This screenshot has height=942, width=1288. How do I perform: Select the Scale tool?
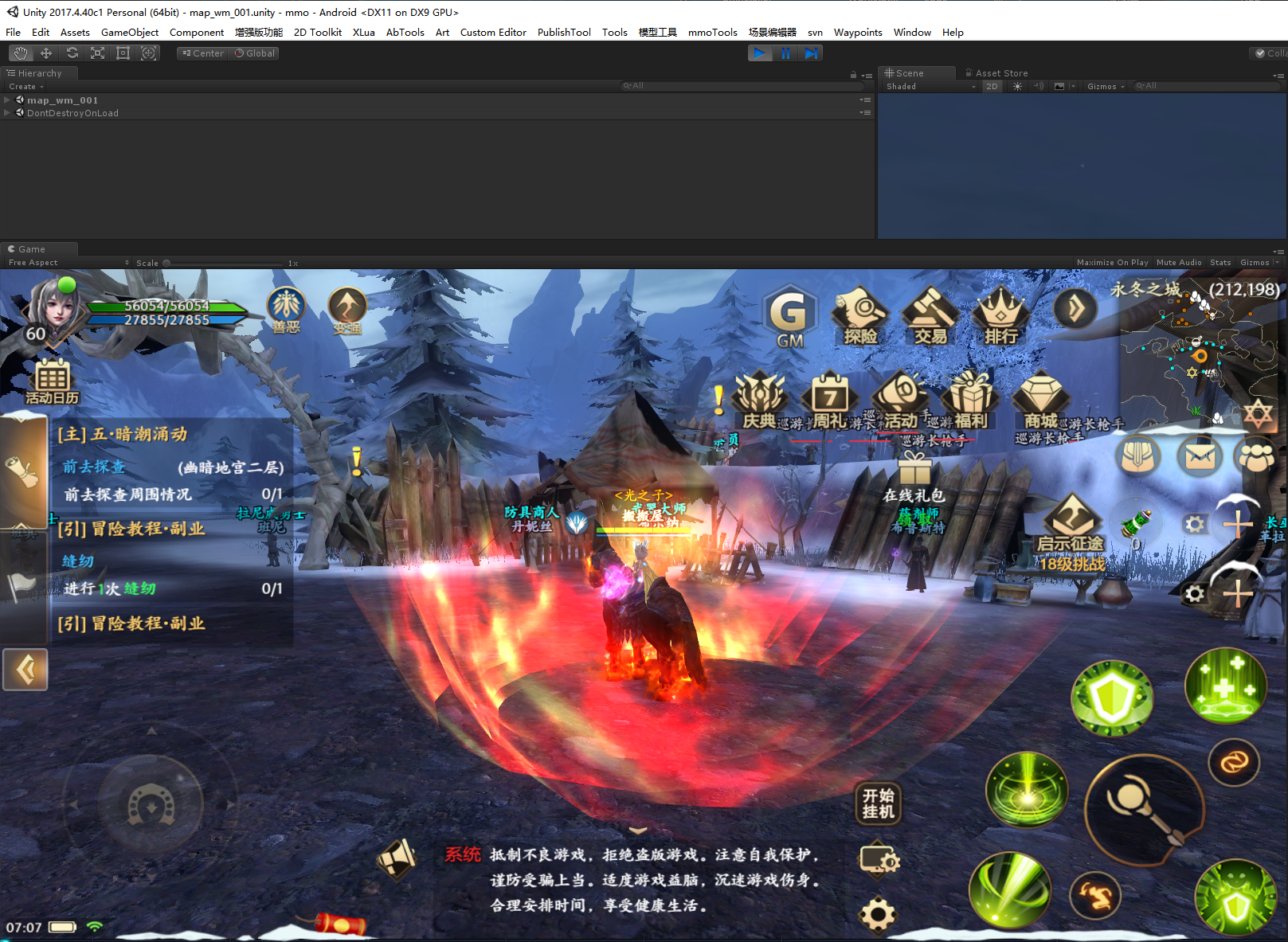pyautogui.click(x=97, y=53)
